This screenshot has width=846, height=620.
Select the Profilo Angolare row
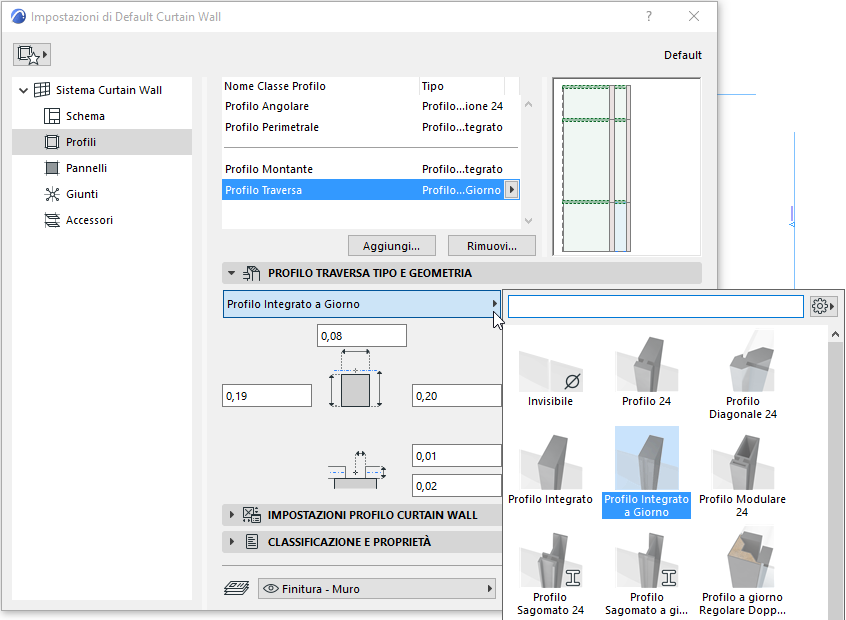[371, 106]
